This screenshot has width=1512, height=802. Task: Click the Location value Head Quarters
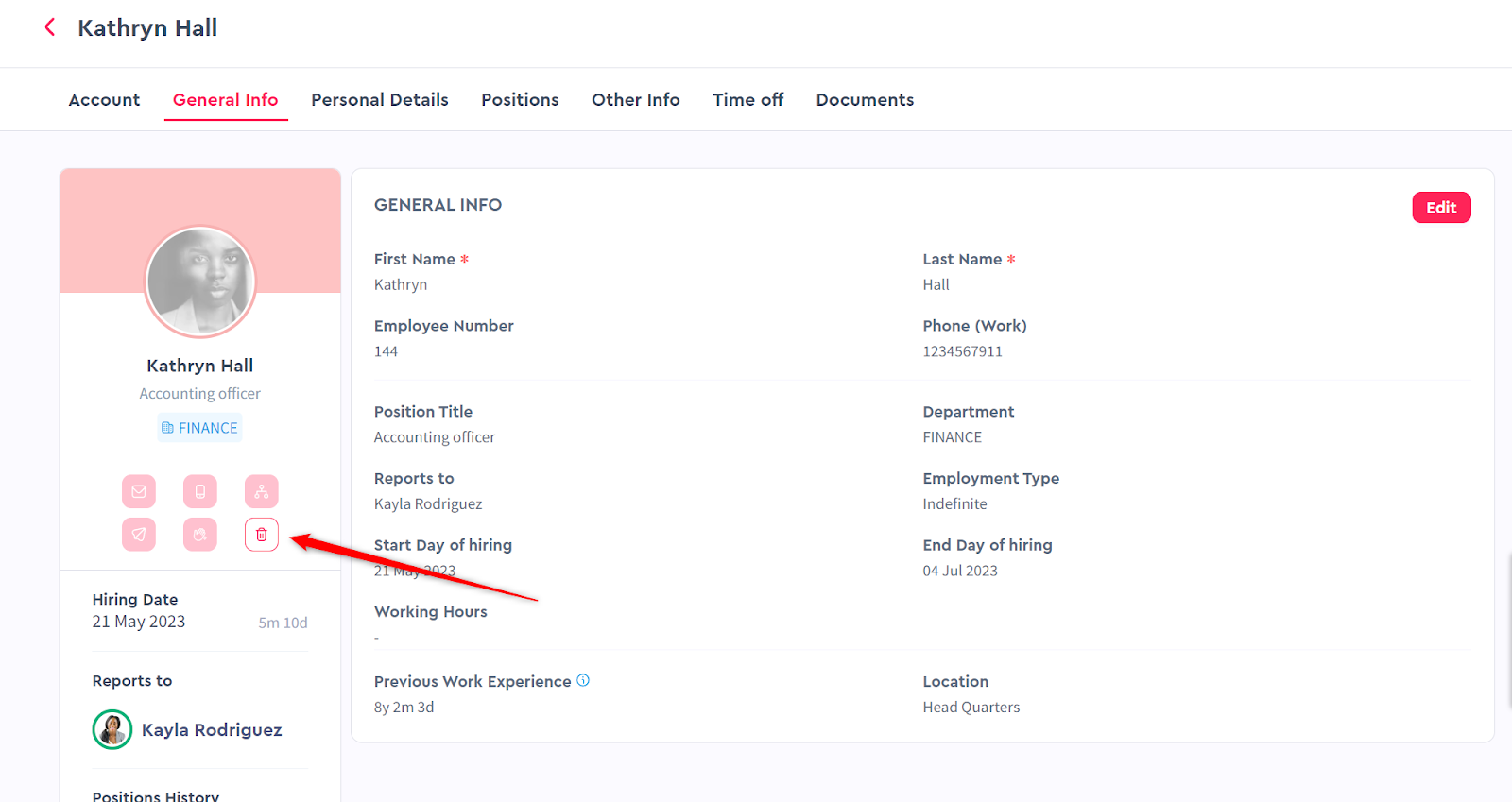coord(971,708)
